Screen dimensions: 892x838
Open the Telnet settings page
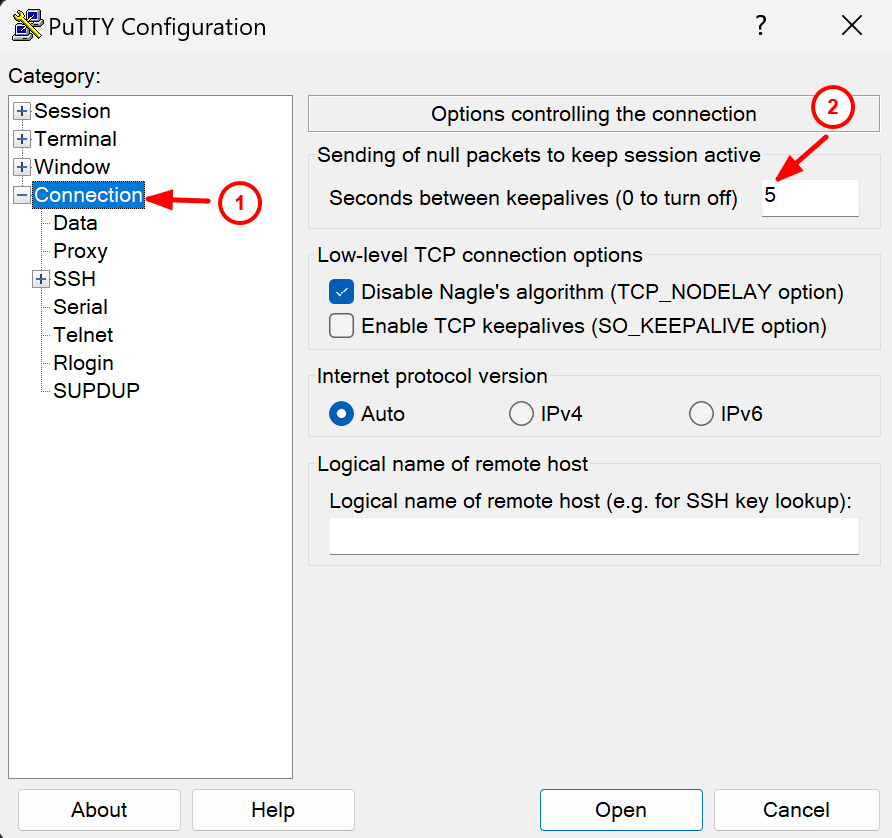(x=82, y=335)
